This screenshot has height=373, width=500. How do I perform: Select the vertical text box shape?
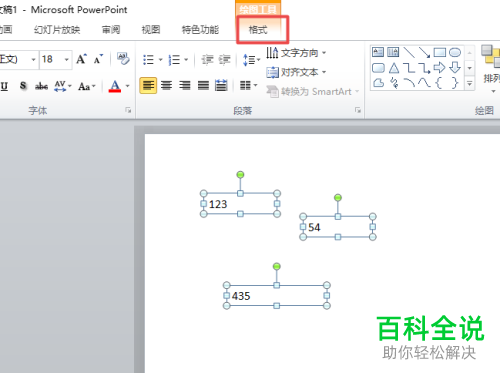click(393, 52)
